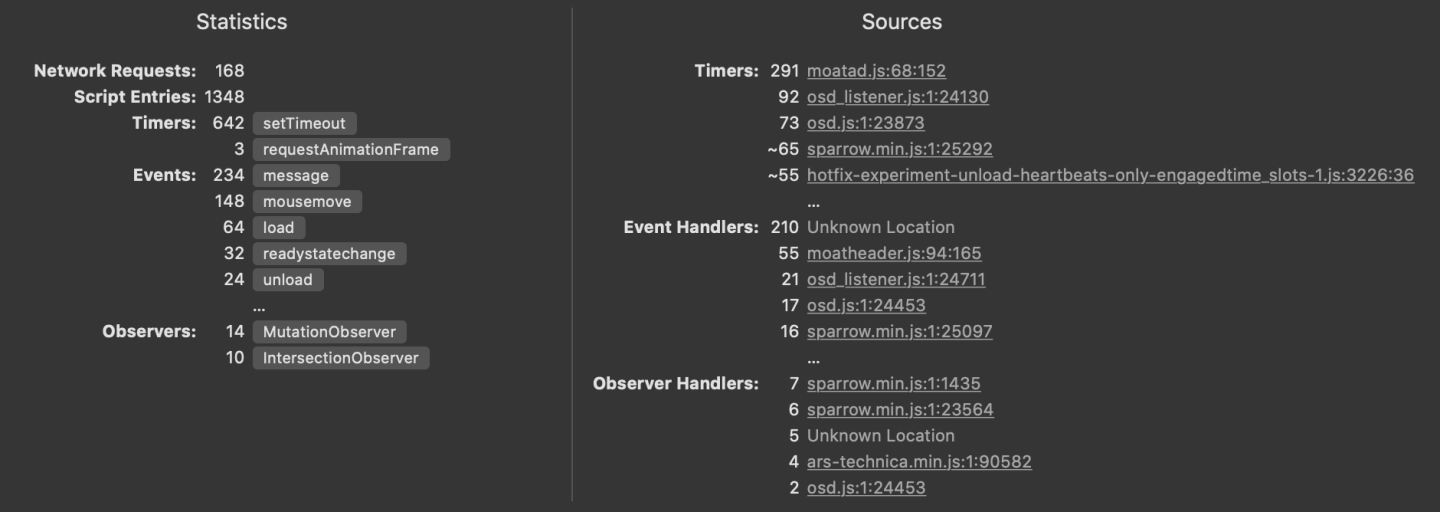Select the unload event tag

click(x=287, y=279)
